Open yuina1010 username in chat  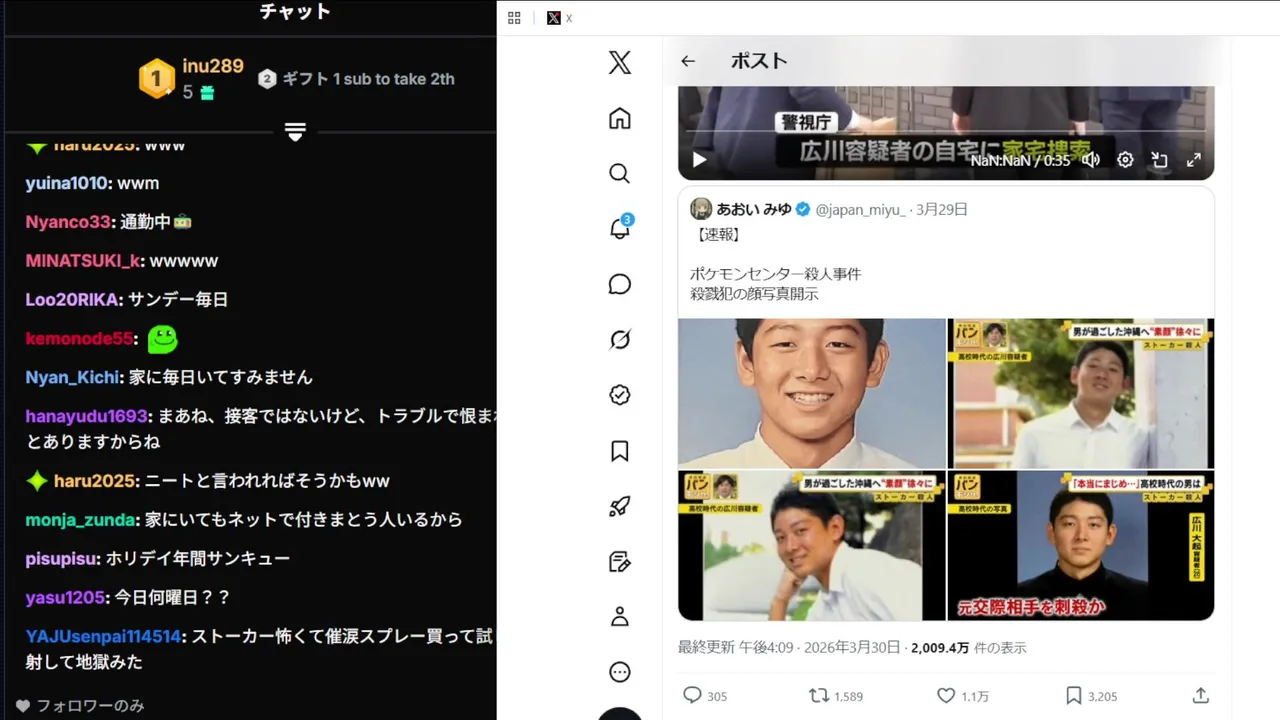(66, 183)
